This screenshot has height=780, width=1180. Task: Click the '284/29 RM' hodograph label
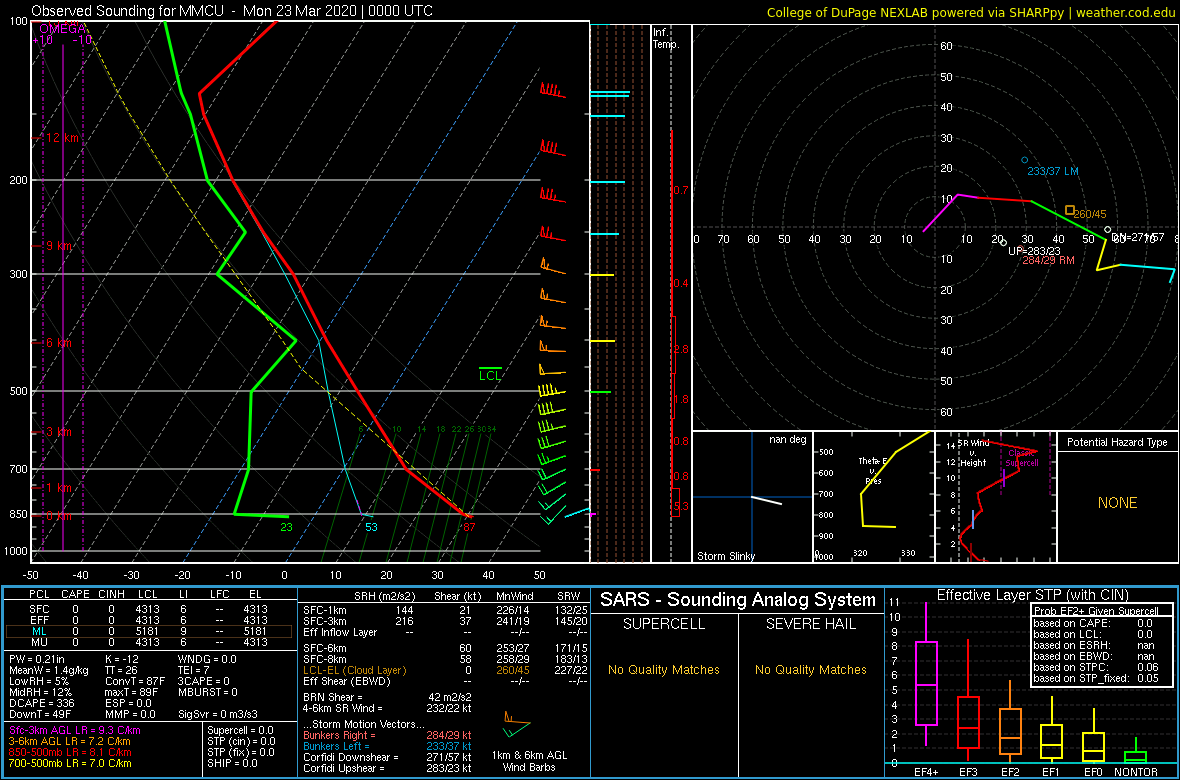[x=1048, y=261]
